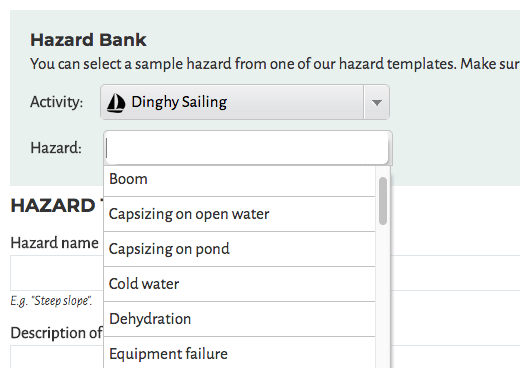
Task: Click the Steep slope example hint text
Action: [51, 301]
